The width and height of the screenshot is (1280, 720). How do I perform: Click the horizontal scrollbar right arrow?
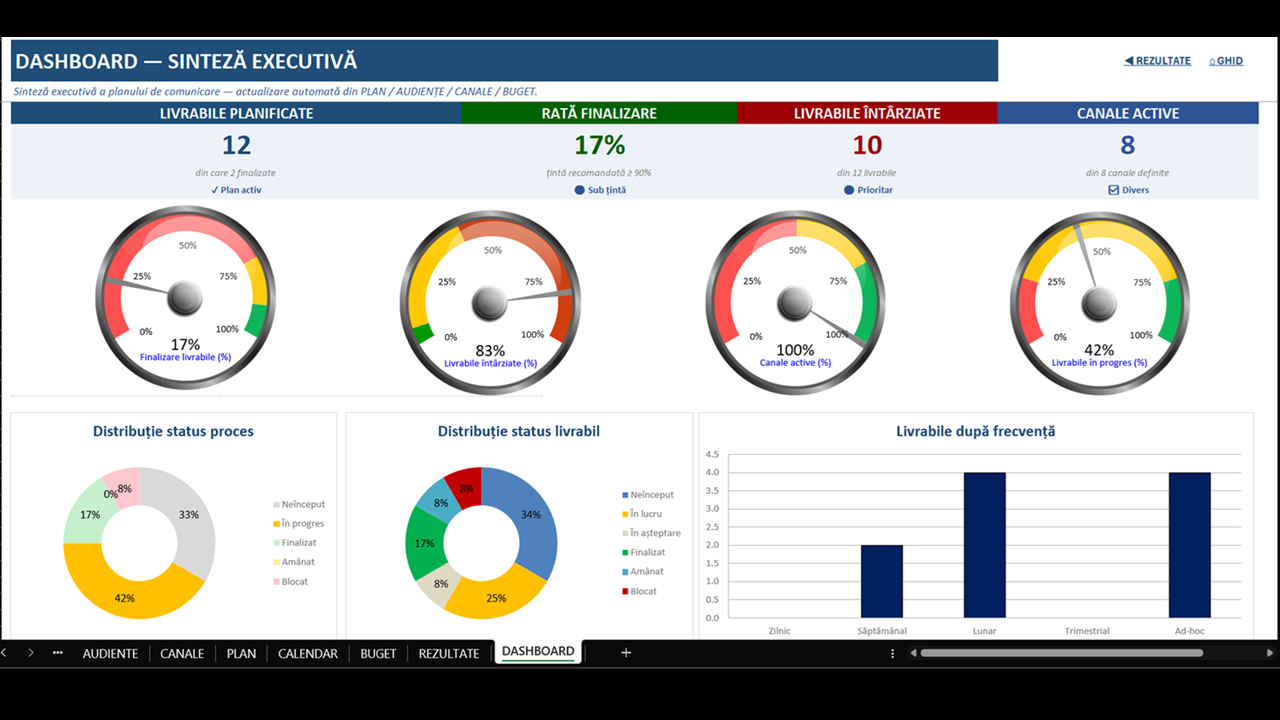click(x=1270, y=653)
